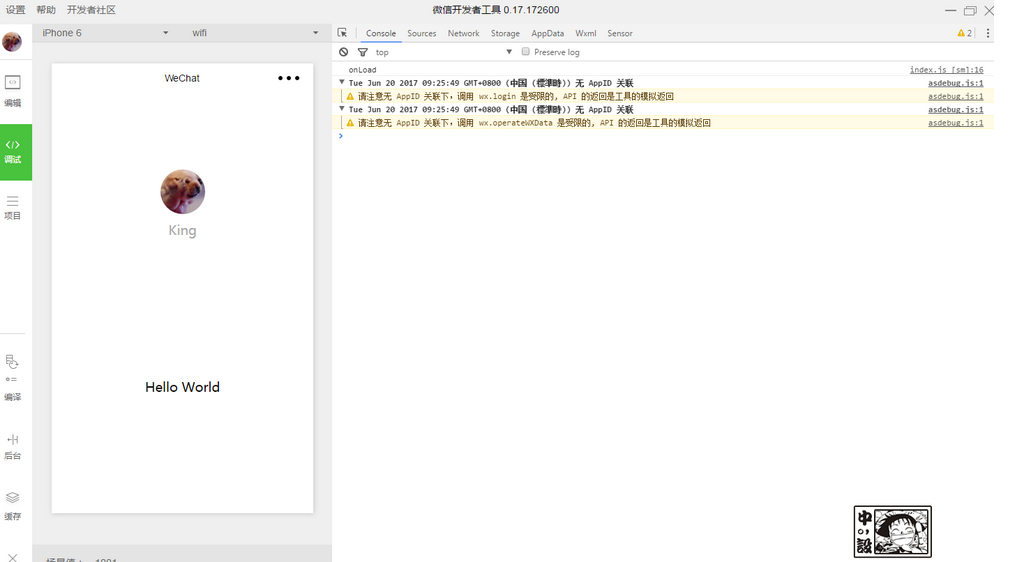
Task: Open the top context dropdown
Action: [x=443, y=52]
